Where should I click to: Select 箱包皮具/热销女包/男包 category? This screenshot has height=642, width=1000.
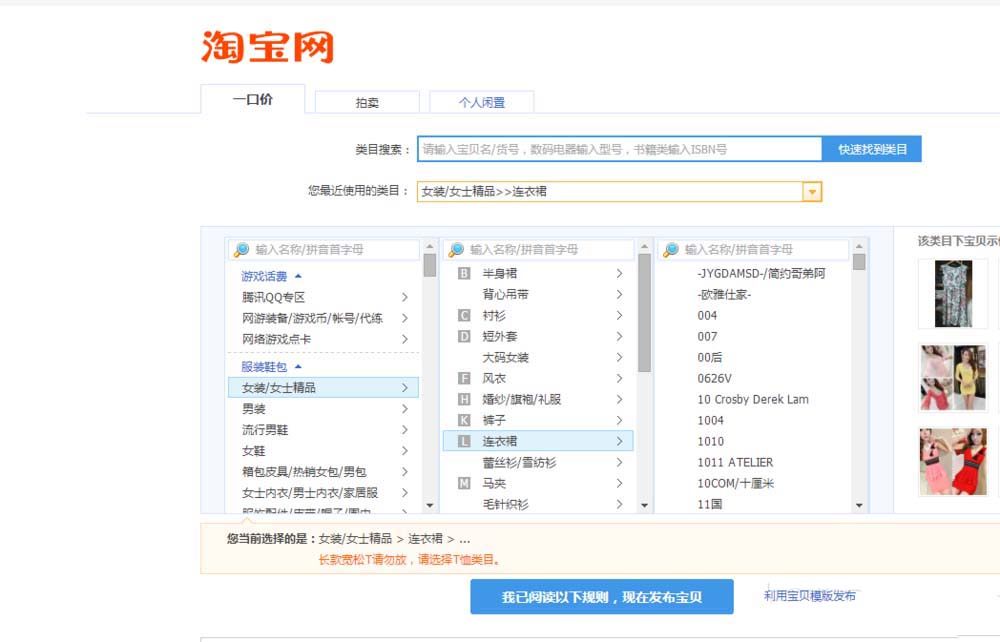[323, 472]
